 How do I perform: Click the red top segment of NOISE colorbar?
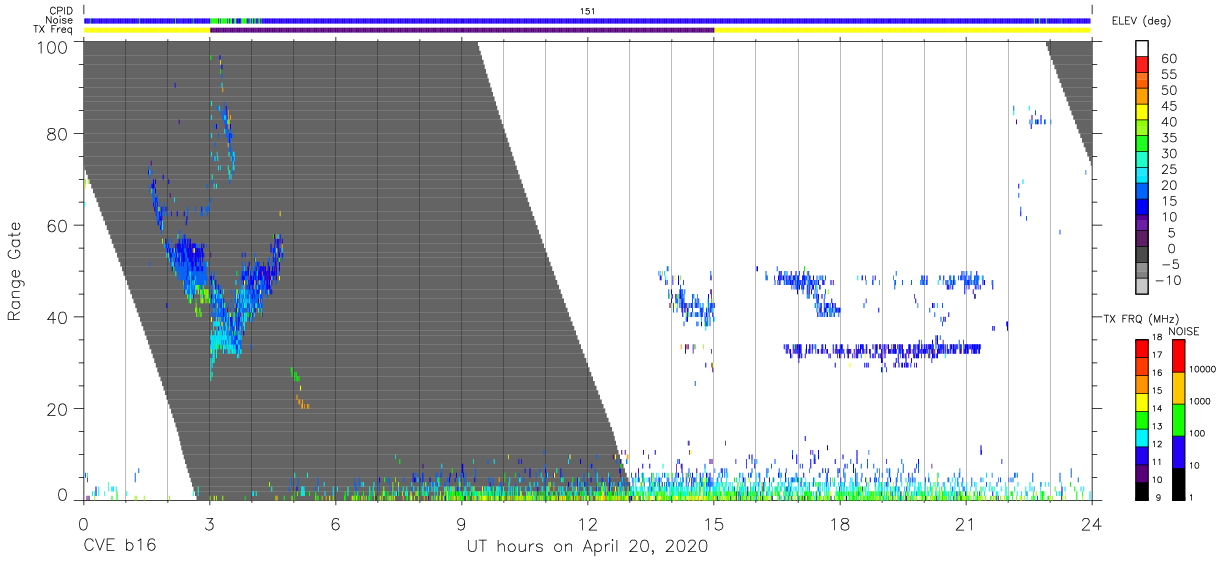[x=1178, y=356]
